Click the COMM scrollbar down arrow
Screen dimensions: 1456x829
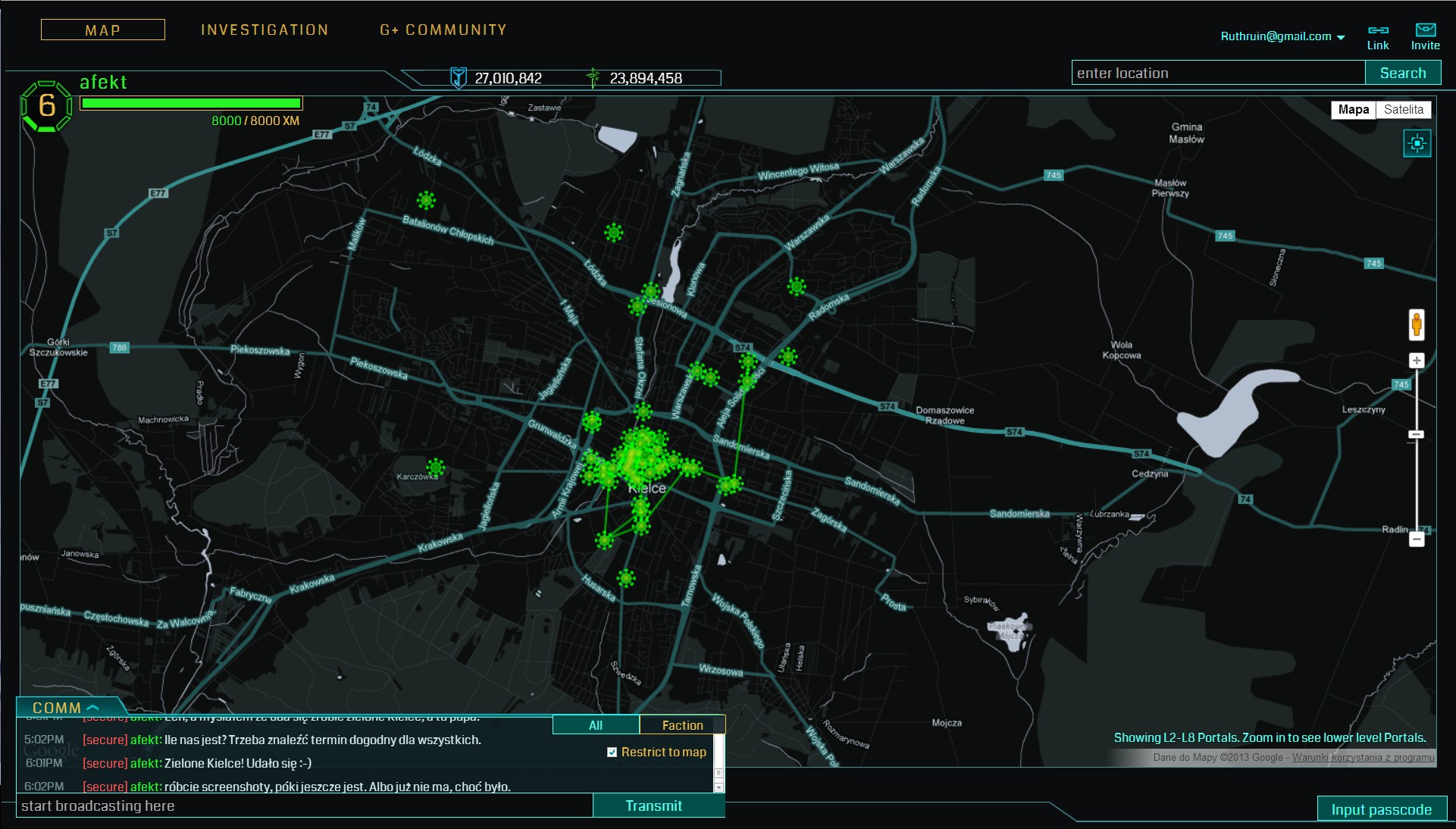click(719, 787)
